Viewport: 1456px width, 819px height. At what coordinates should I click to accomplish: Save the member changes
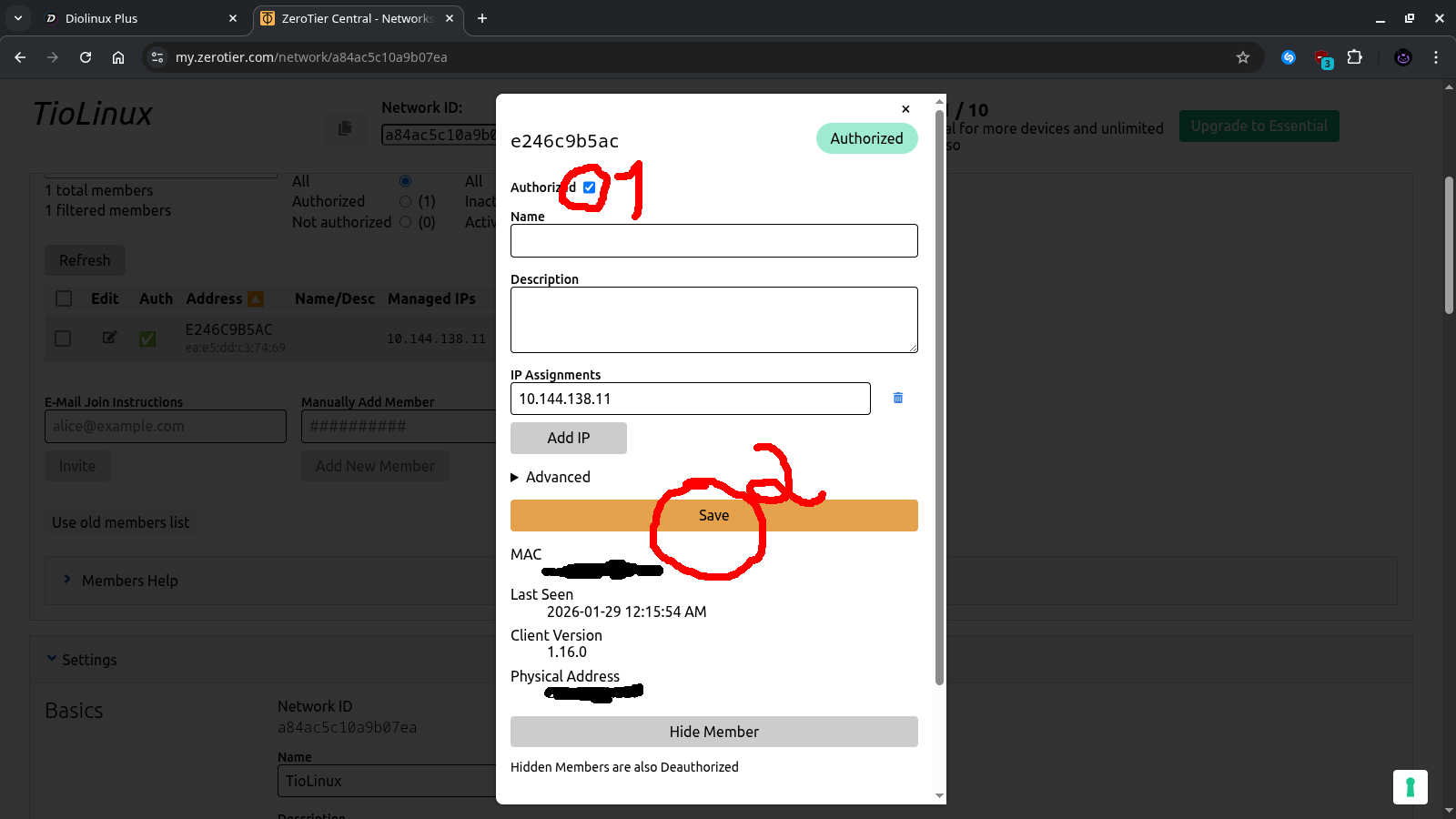click(x=713, y=515)
